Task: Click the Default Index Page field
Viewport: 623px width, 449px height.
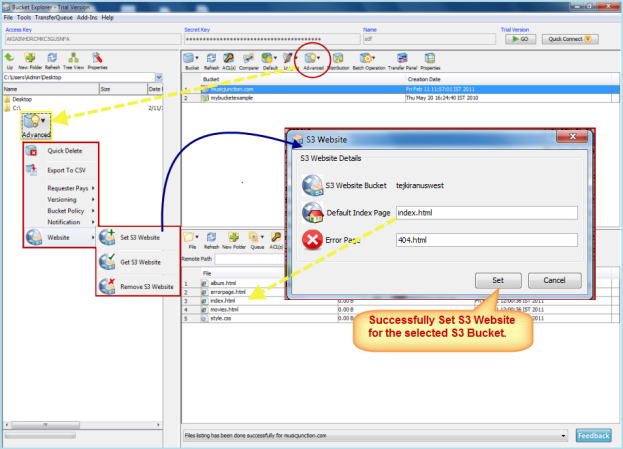Action: [x=486, y=213]
